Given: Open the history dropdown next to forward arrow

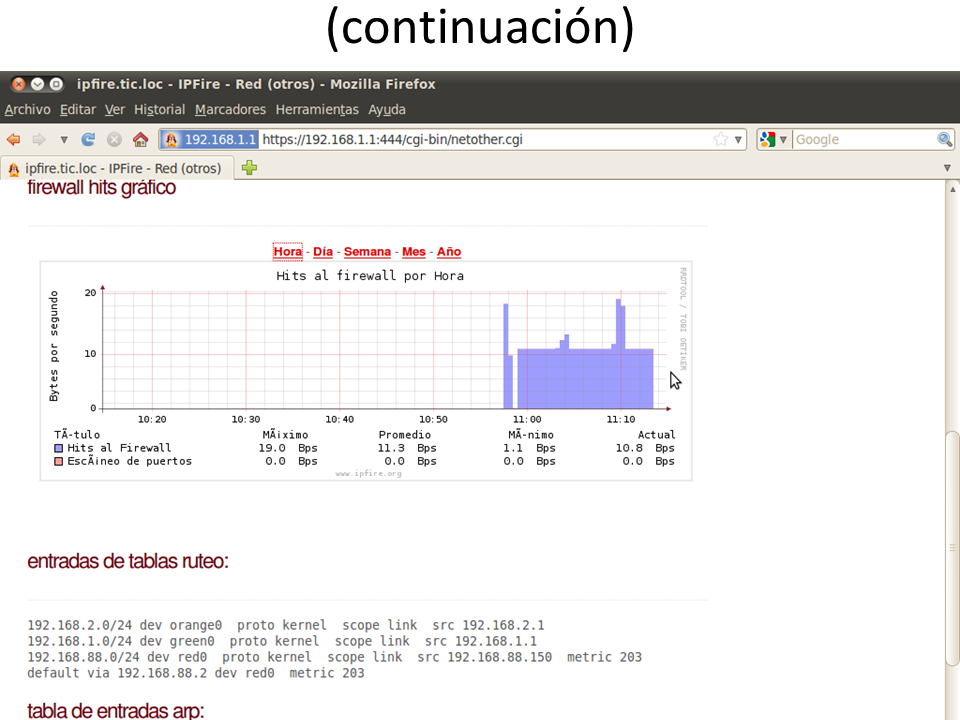Looking at the screenshot, I should pyautogui.click(x=64, y=140).
